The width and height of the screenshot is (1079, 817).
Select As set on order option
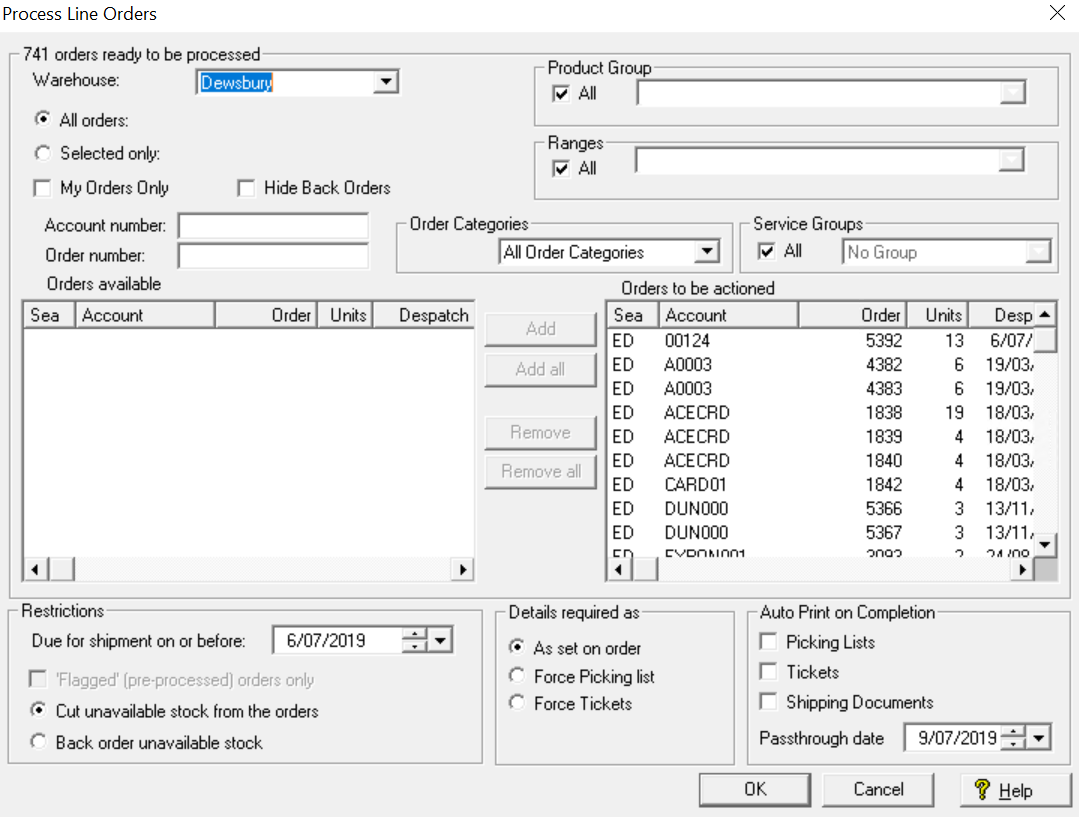tap(517, 646)
